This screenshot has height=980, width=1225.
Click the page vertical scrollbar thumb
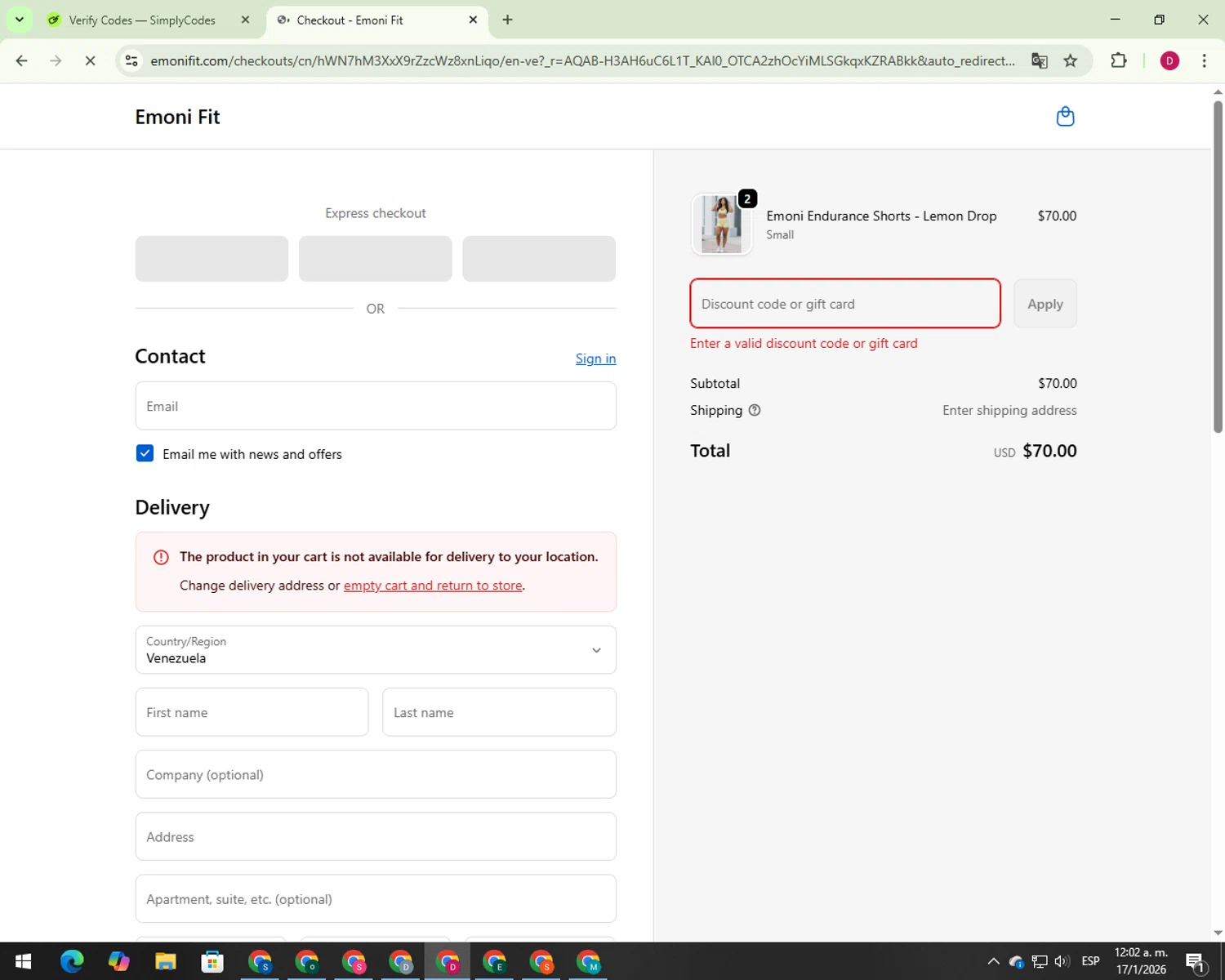(1218, 265)
